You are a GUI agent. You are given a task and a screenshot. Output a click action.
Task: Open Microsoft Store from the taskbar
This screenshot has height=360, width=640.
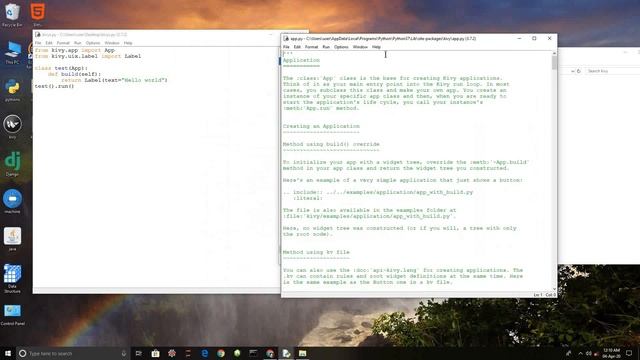coord(156,353)
